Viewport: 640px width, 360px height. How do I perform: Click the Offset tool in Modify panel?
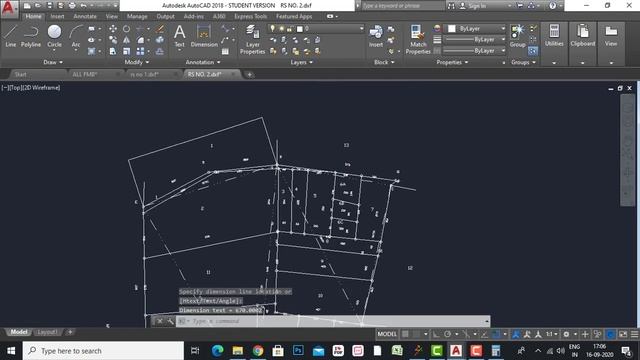(x=160, y=51)
